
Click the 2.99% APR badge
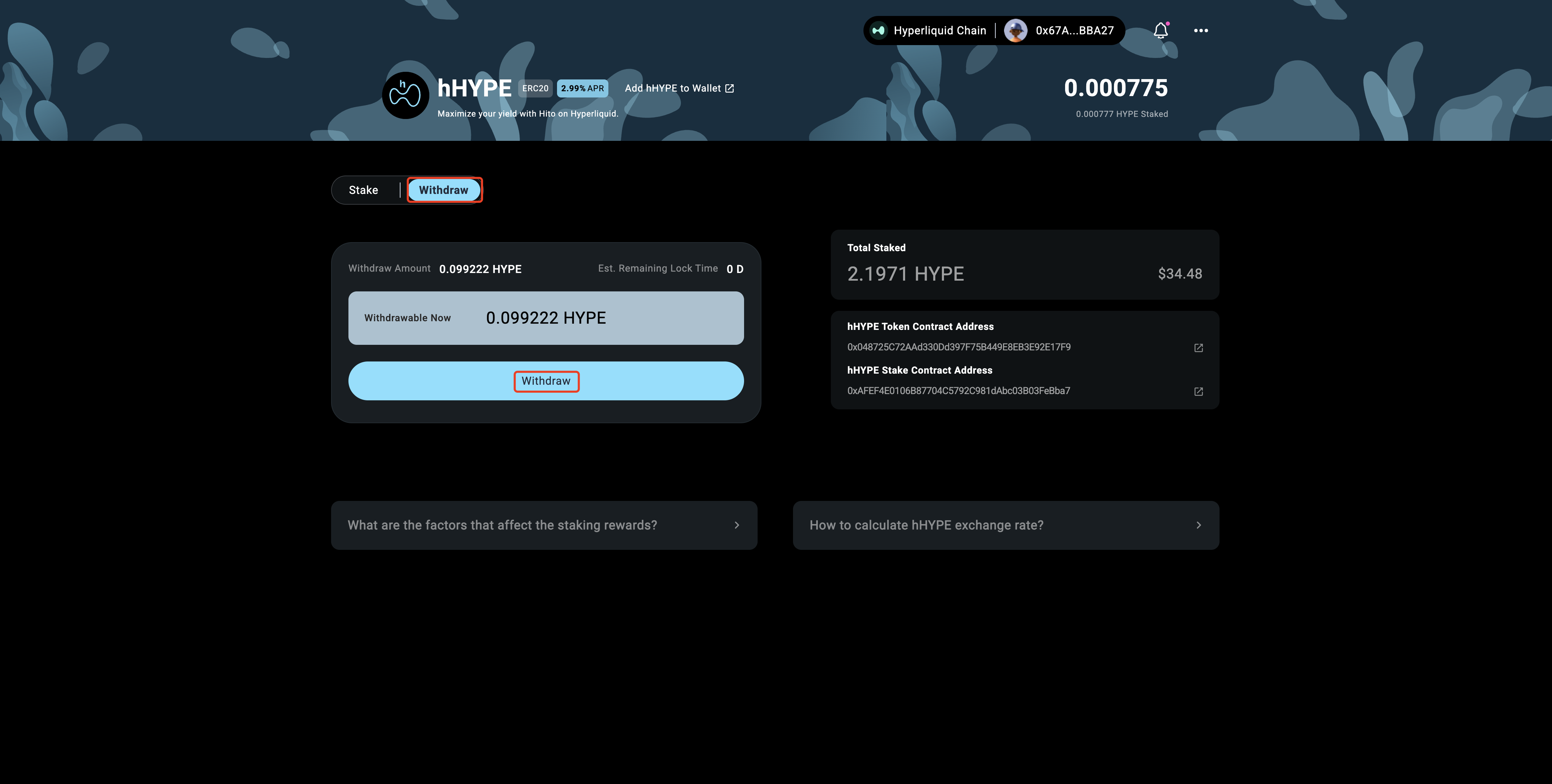[582, 88]
